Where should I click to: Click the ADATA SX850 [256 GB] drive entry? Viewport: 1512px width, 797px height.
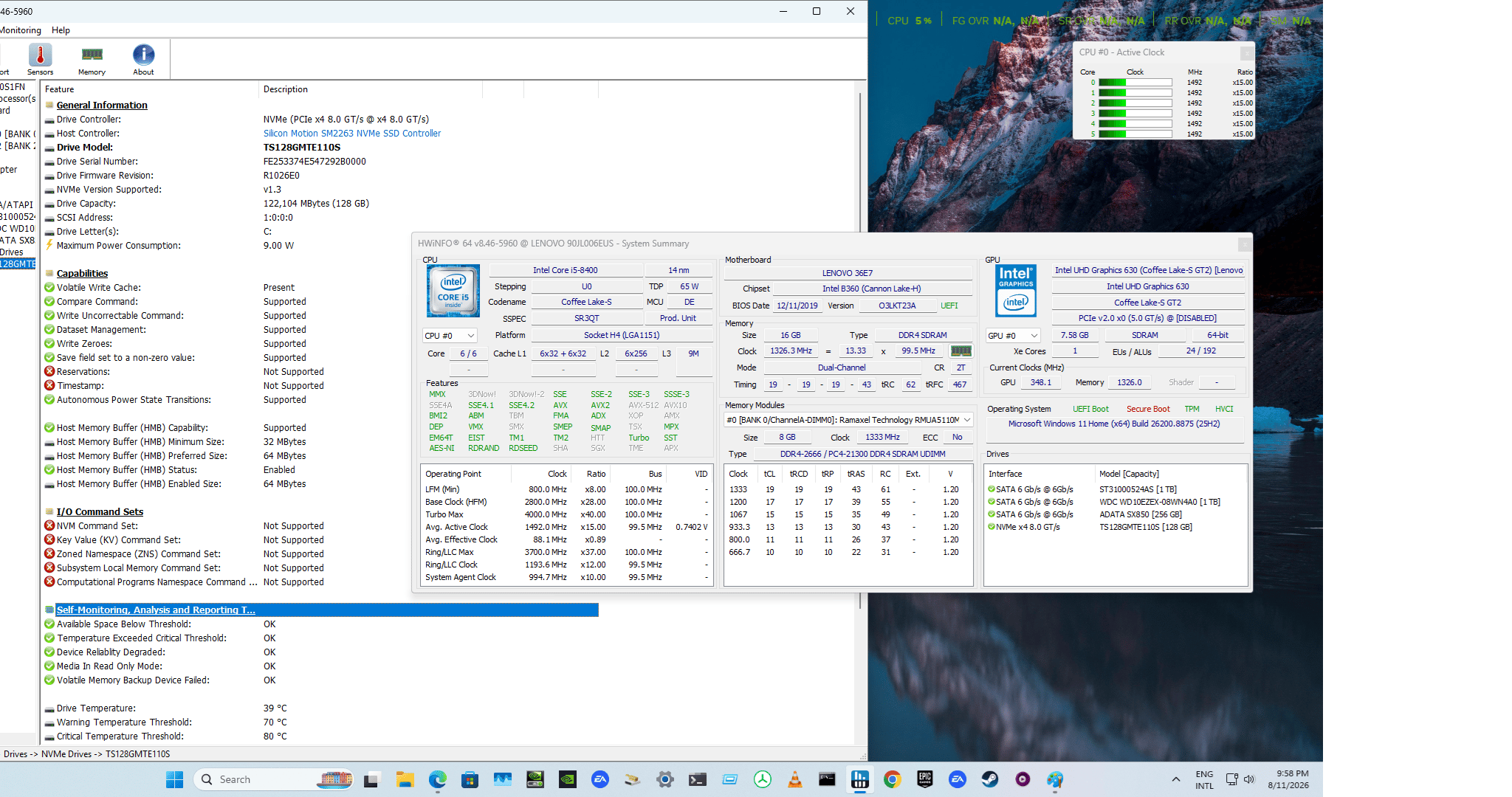pos(1141,515)
